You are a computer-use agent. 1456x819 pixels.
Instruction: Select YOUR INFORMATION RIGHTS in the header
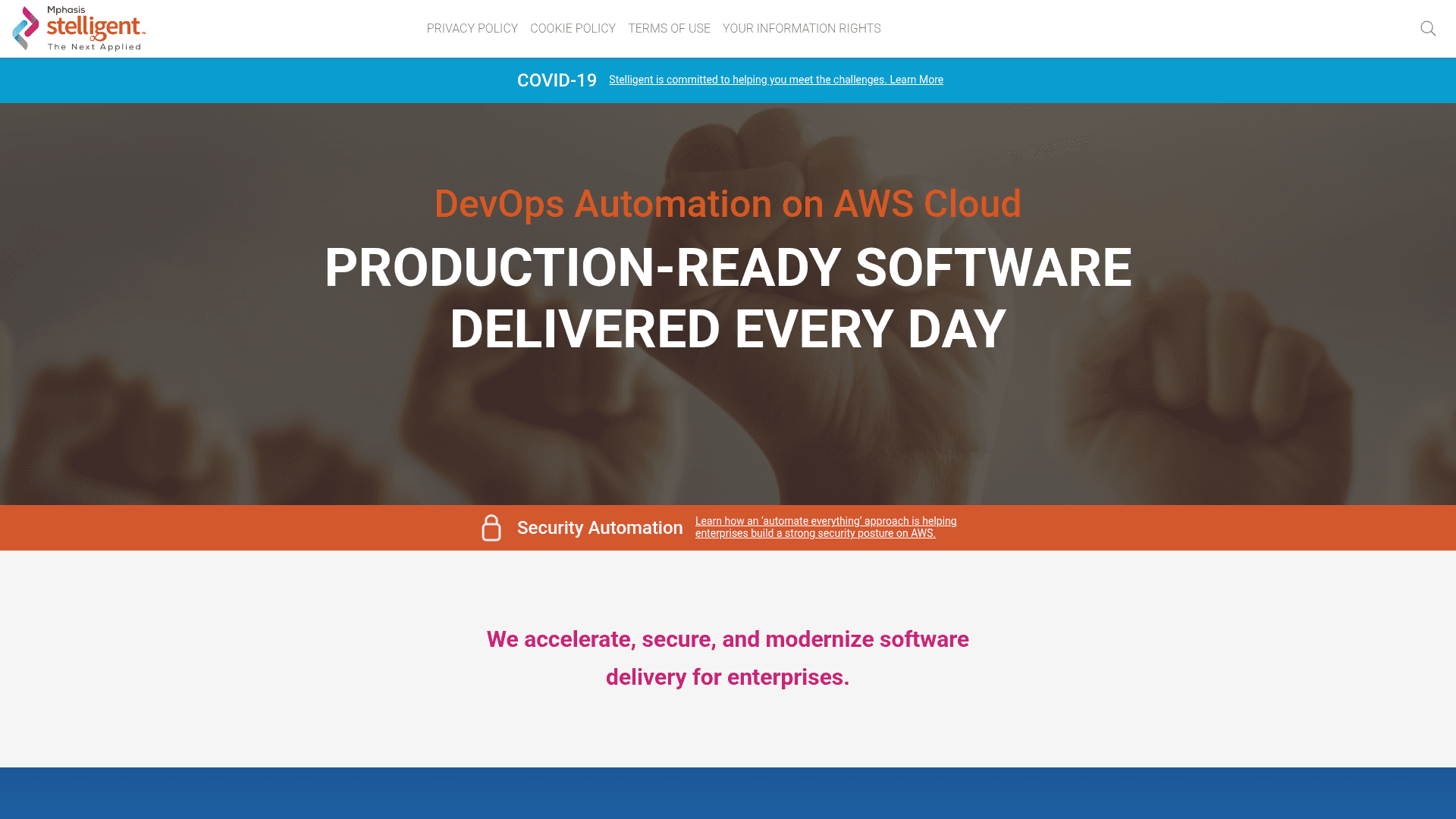tap(802, 28)
